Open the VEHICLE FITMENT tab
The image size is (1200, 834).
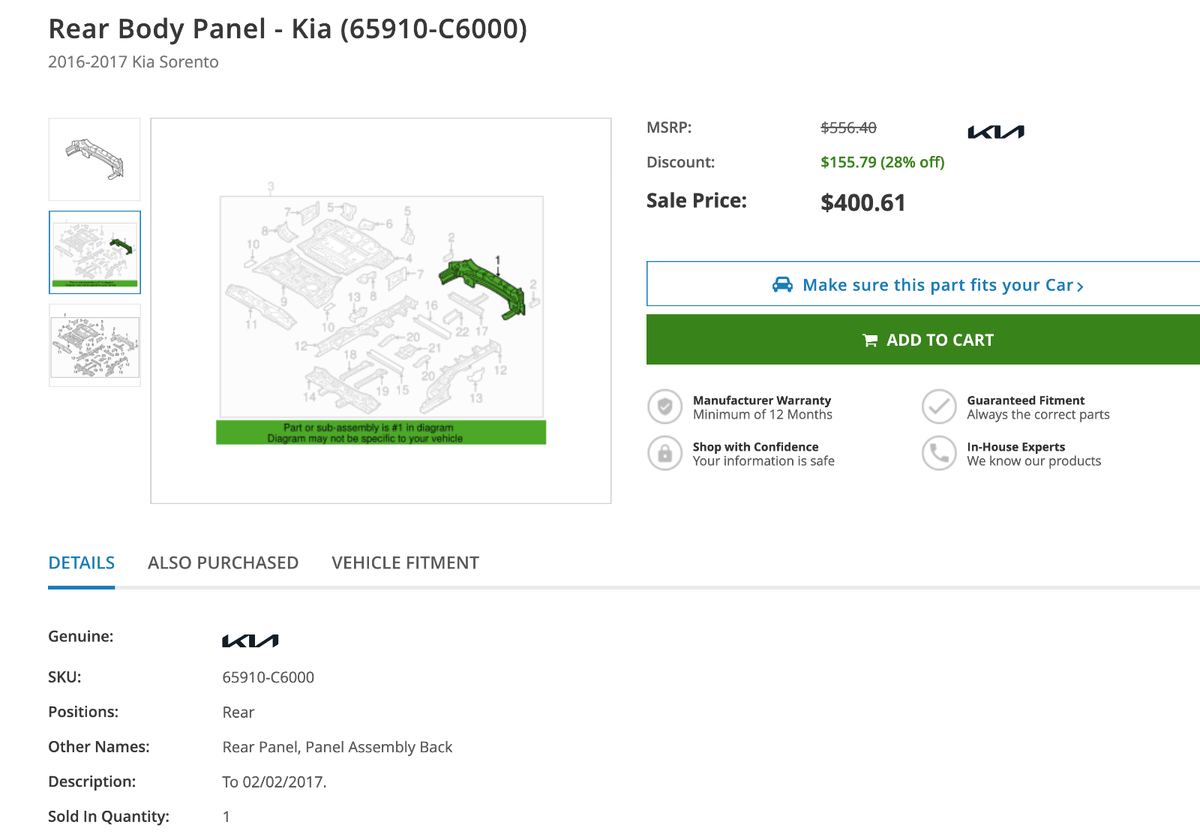[x=405, y=563]
